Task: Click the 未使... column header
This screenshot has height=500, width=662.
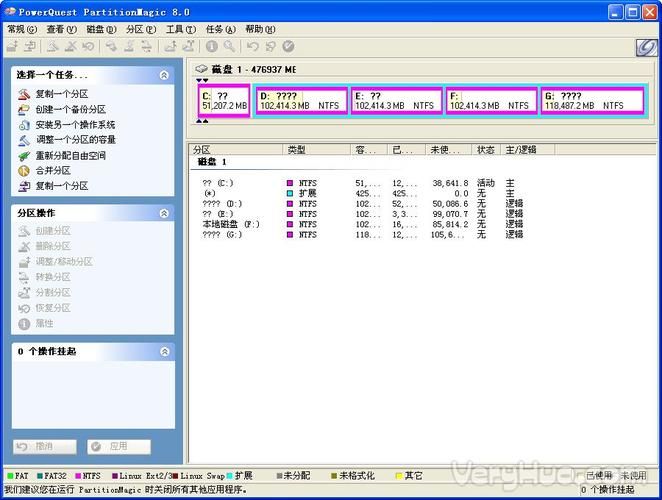Action: click(448, 149)
